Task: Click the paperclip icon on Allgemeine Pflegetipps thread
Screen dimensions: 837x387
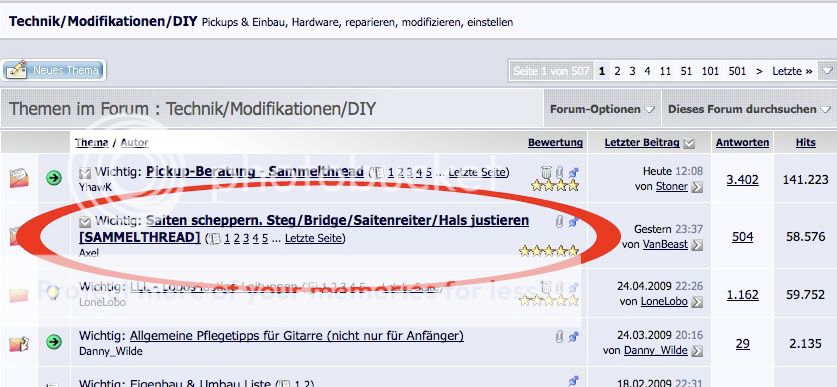Action: click(559, 337)
